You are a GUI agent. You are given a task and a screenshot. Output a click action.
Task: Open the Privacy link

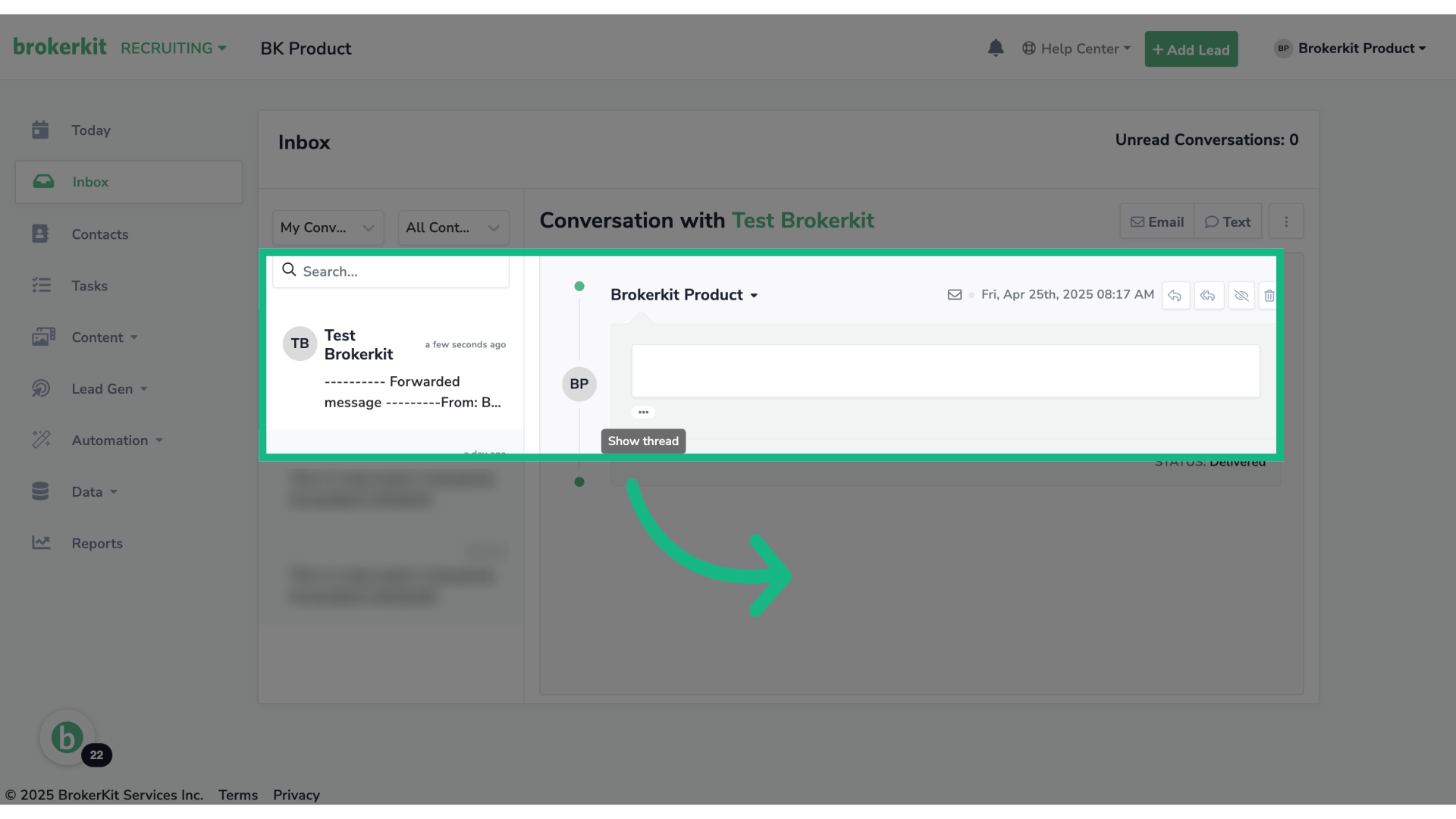297,795
